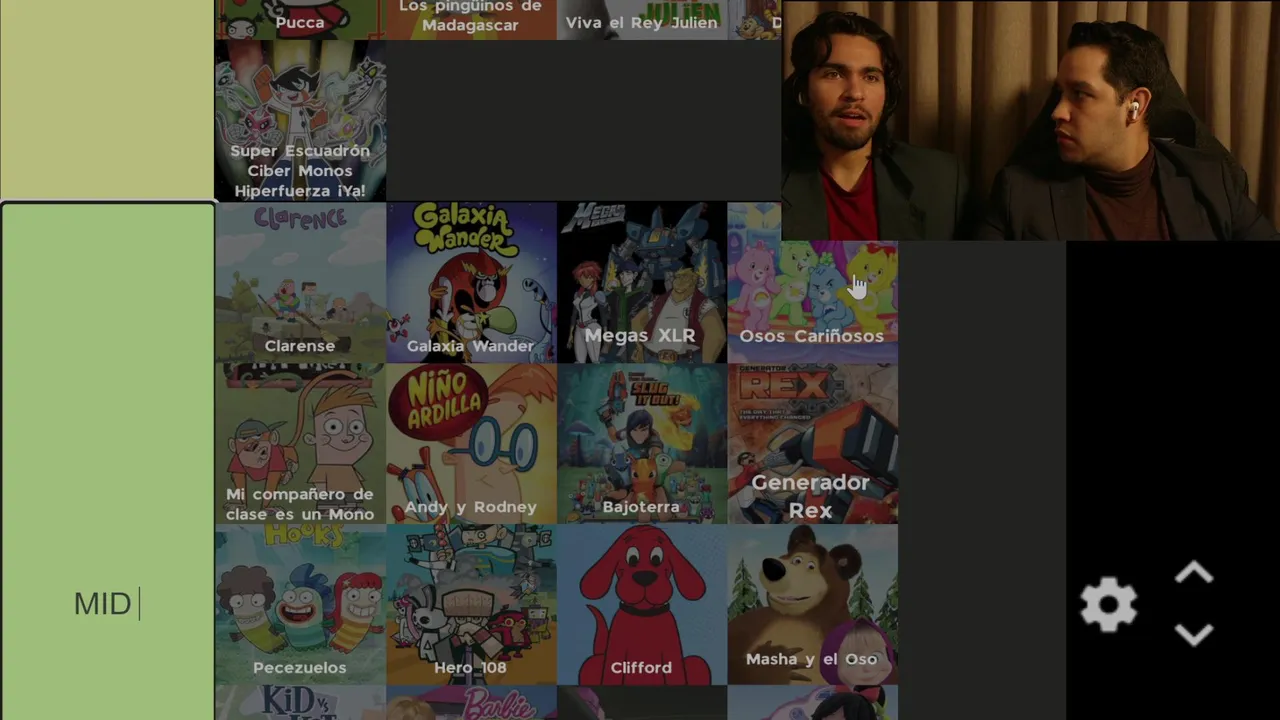Screen dimensions: 1280x720
Task: Select the Pucca thumbnail
Action: point(300,20)
